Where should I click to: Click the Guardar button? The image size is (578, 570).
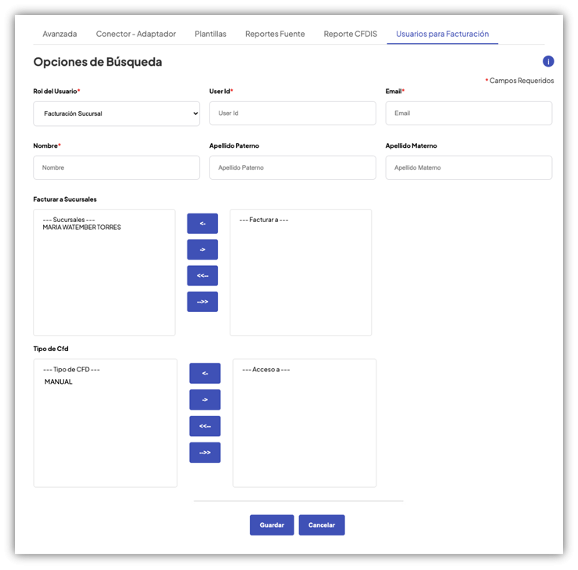tap(272, 525)
